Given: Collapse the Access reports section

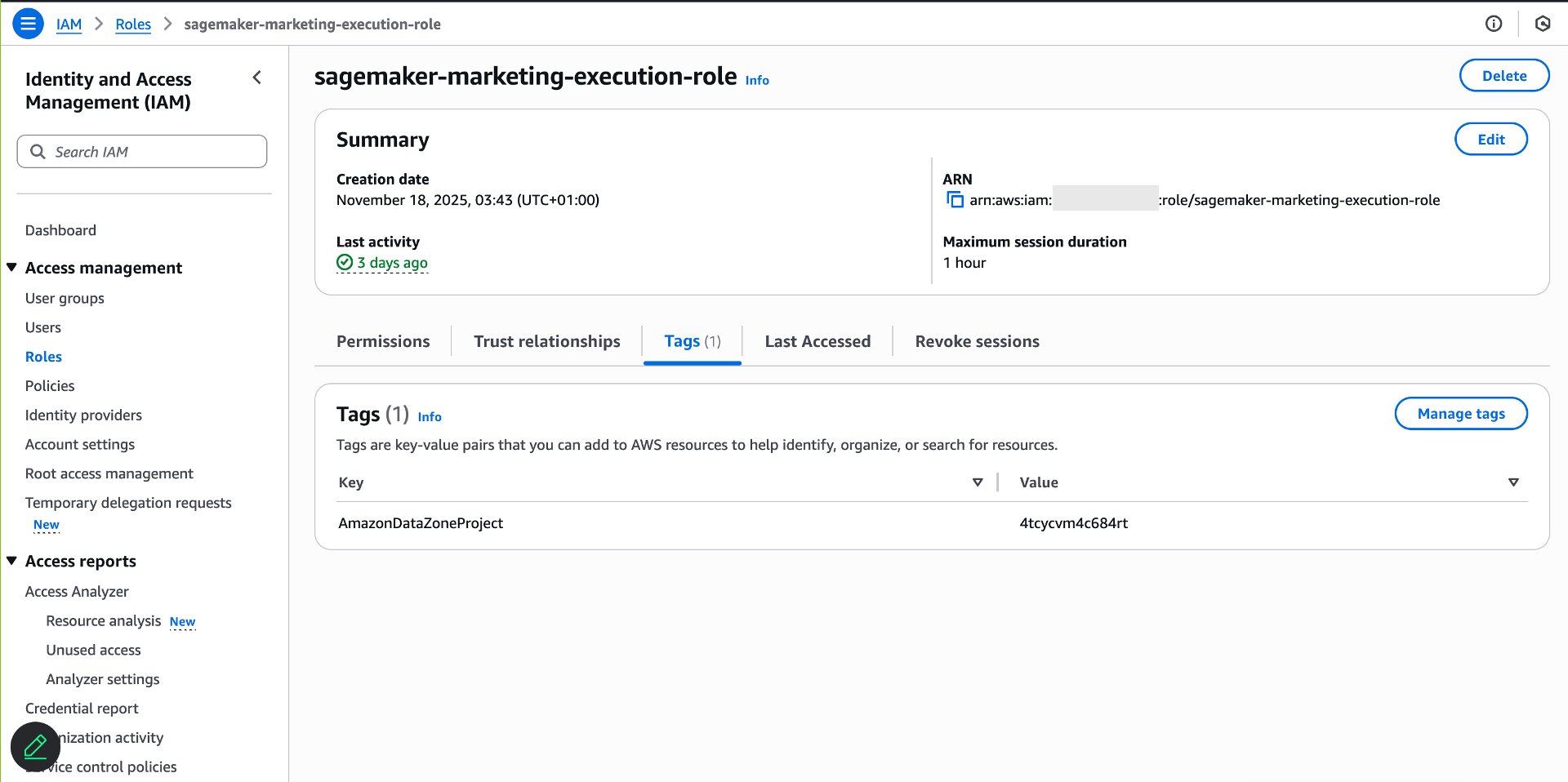Looking at the screenshot, I should coord(11,561).
